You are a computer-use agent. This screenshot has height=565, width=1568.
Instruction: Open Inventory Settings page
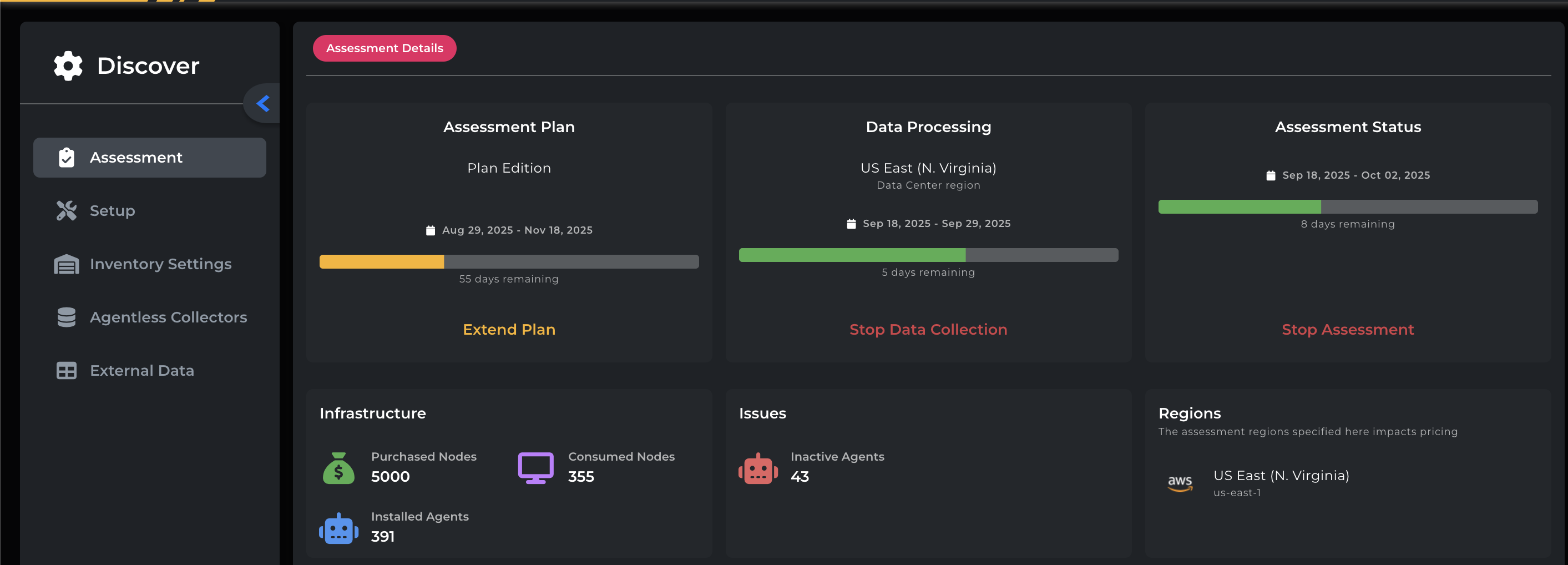coord(160,264)
